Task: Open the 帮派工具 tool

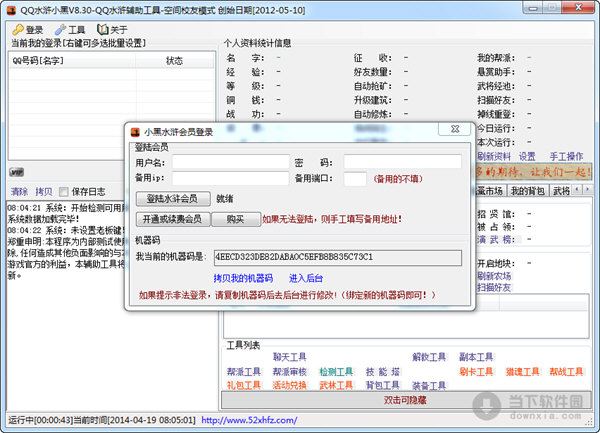Action: click(244, 371)
